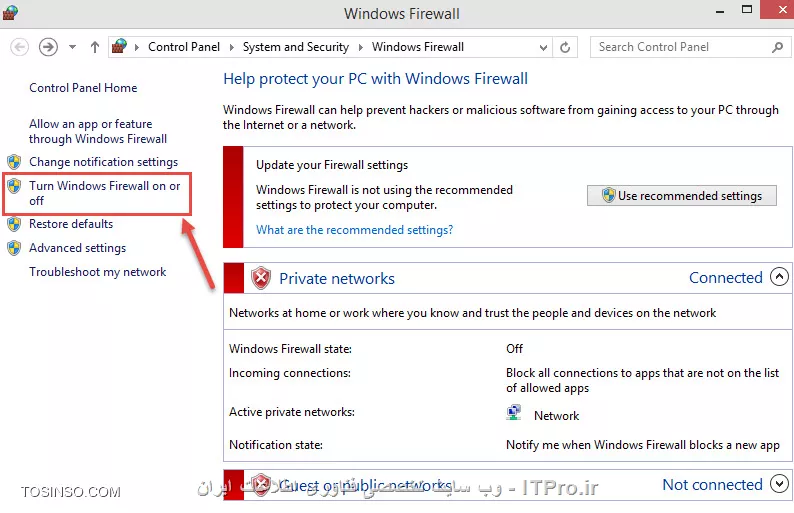
Task: Click the shield icon beside Advanced settings
Action: 14,248
